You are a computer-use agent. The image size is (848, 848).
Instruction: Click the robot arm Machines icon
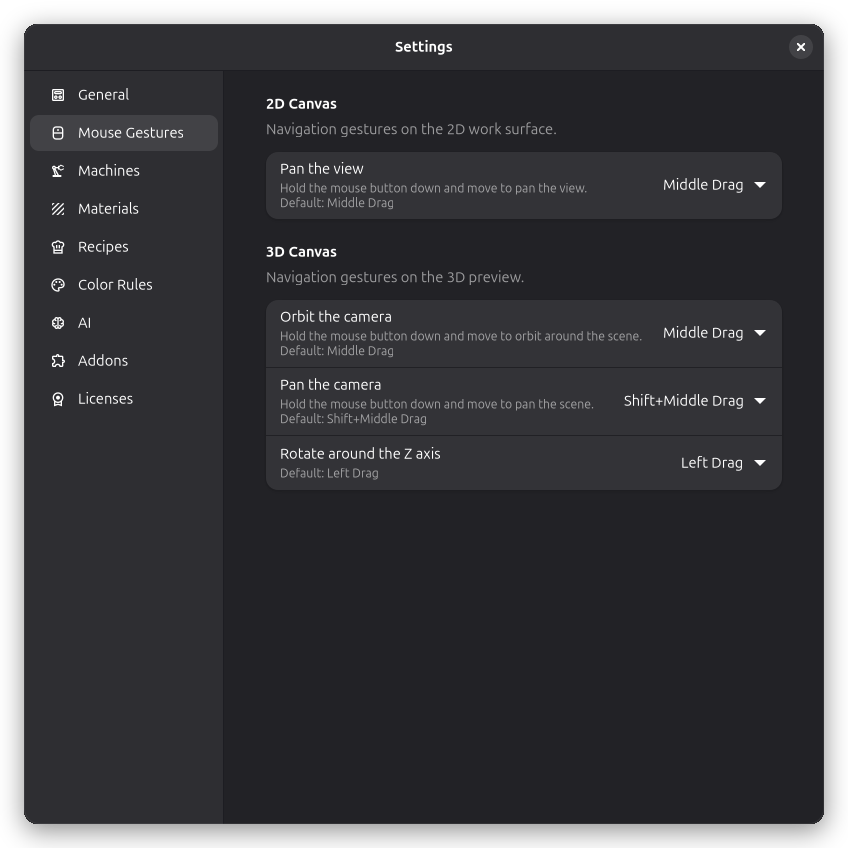(58, 171)
